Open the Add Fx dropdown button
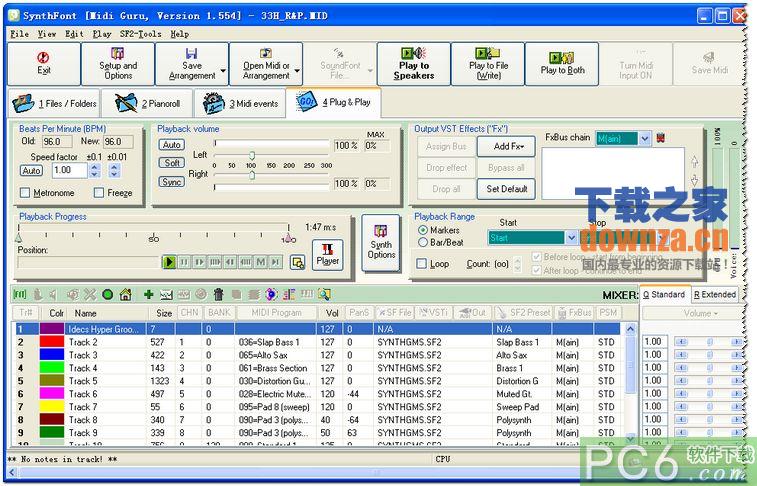This screenshot has height=486, width=757. click(506, 146)
